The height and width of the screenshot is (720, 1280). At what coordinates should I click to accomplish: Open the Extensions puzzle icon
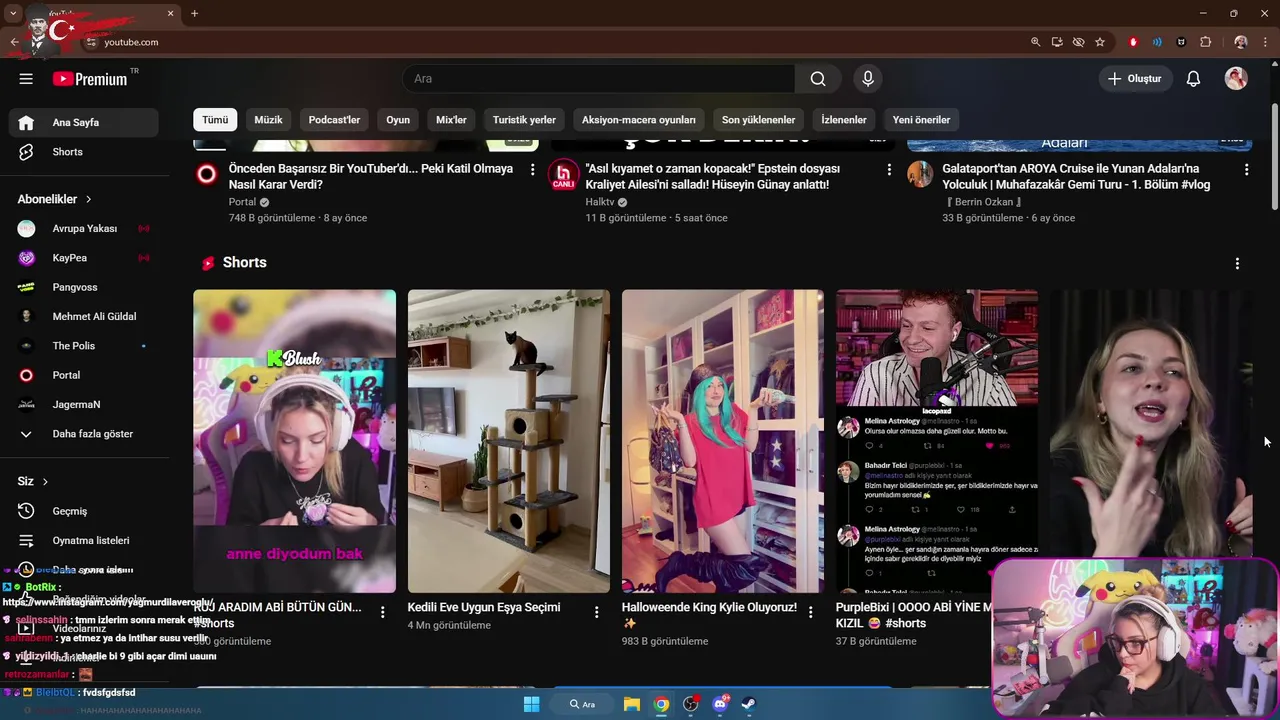[x=1205, y=42]
